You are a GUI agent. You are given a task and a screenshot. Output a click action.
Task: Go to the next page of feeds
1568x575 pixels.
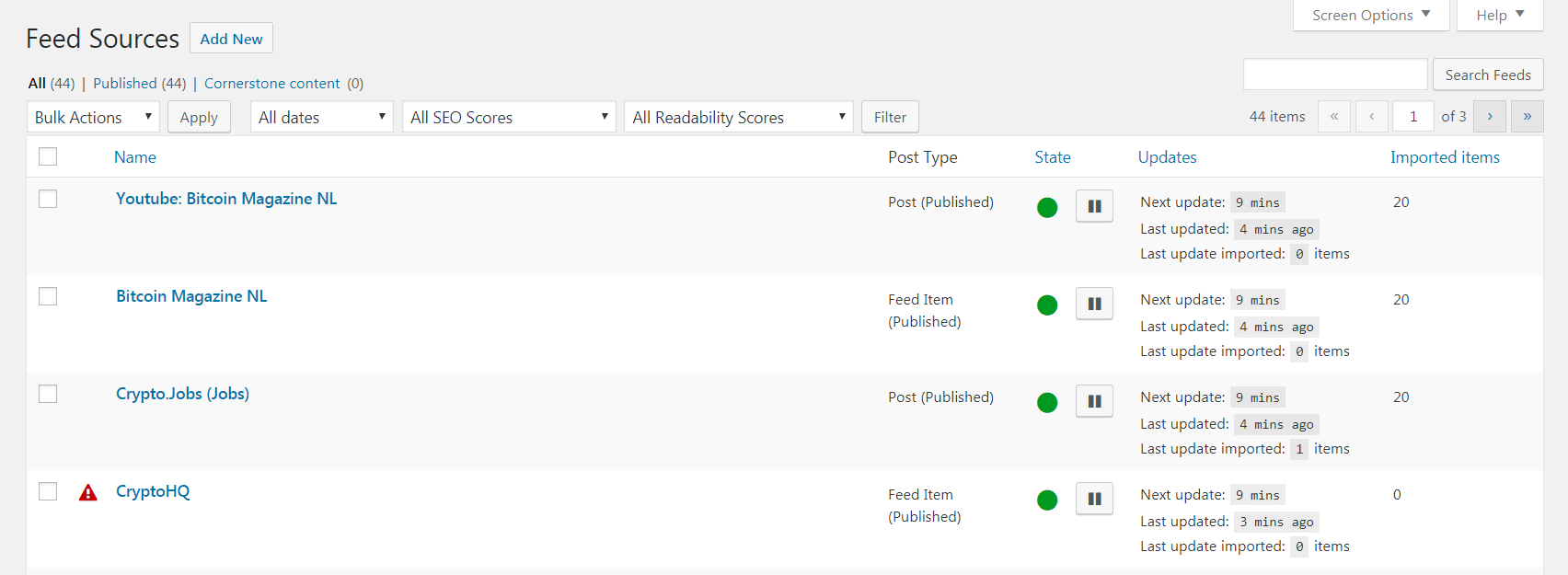1490,117
